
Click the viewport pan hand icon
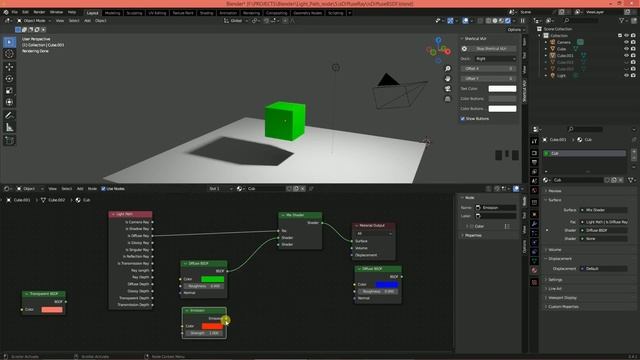(x=448, y=78)
